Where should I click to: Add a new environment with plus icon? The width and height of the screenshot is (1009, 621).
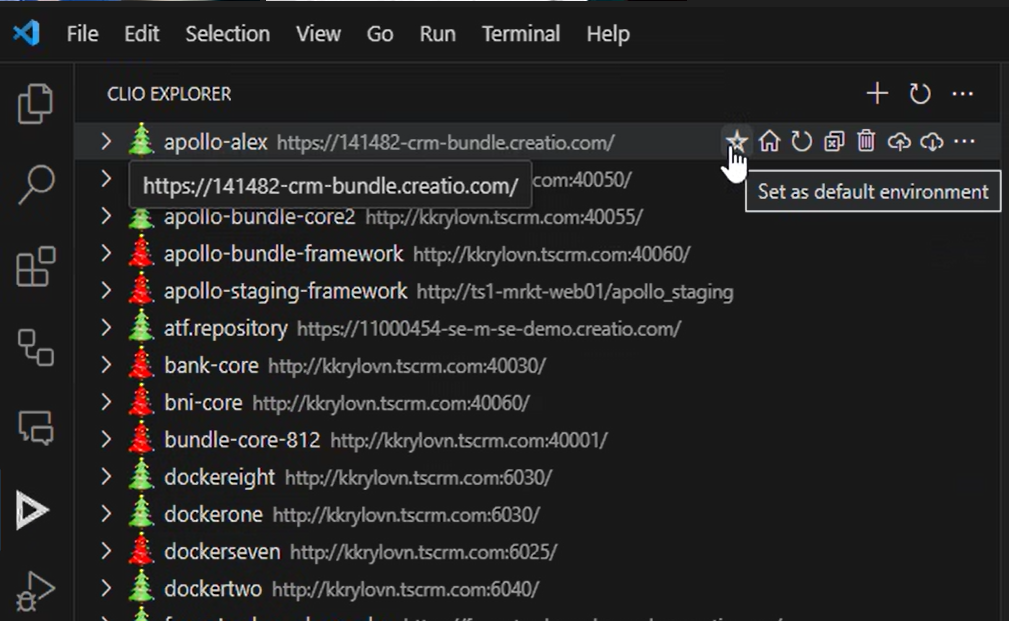coord(877,94)
